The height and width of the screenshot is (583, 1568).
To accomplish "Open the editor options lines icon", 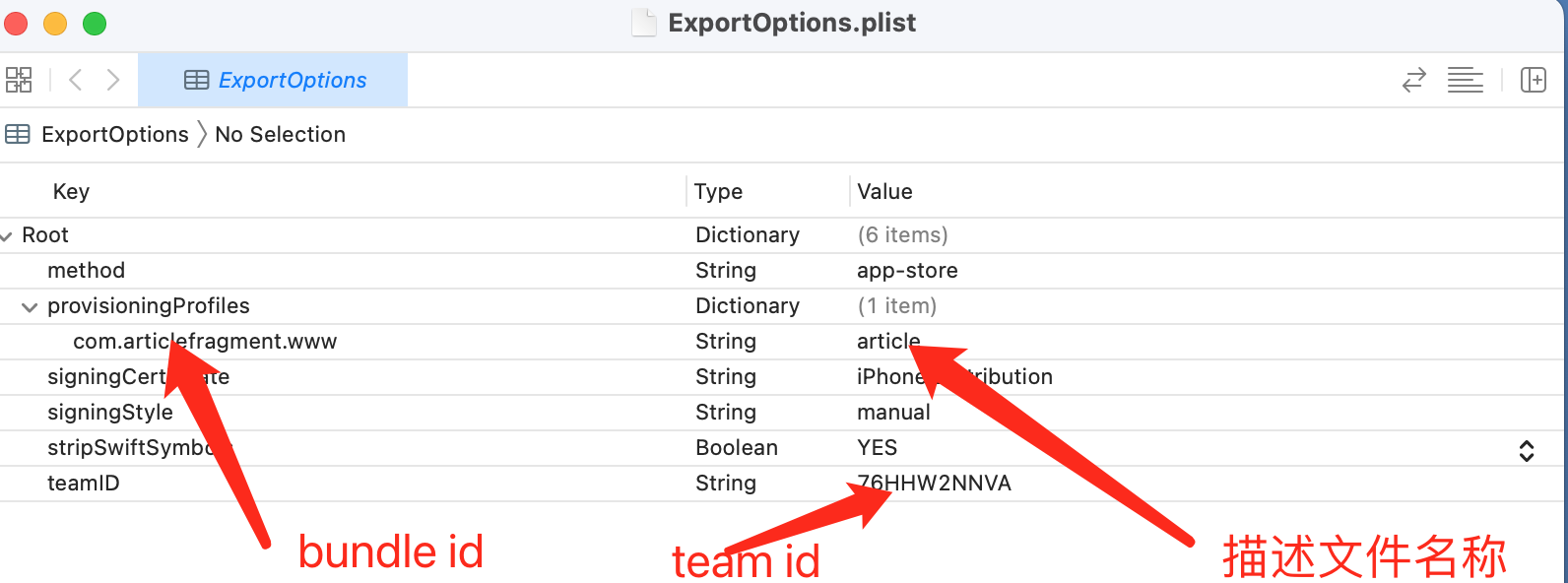I will point(1465,80).
